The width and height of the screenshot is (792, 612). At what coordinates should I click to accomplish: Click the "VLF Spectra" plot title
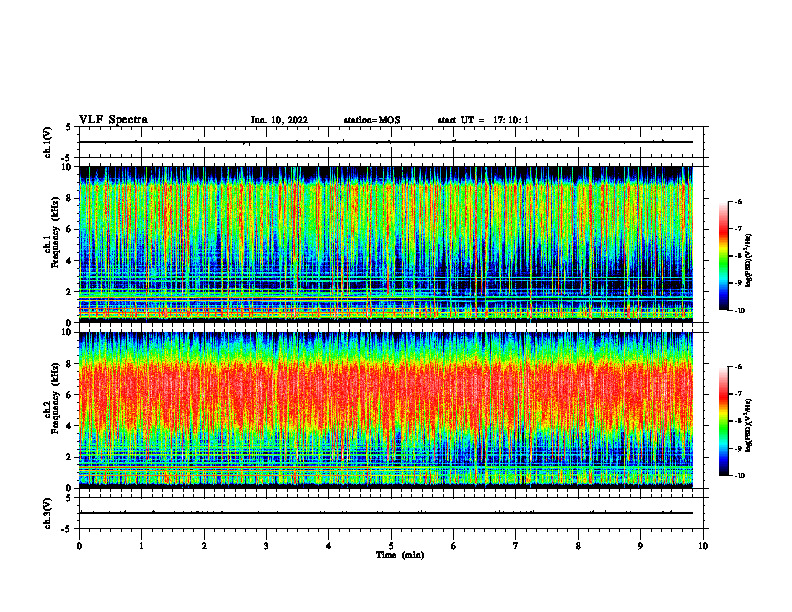[x=113, y=120]
